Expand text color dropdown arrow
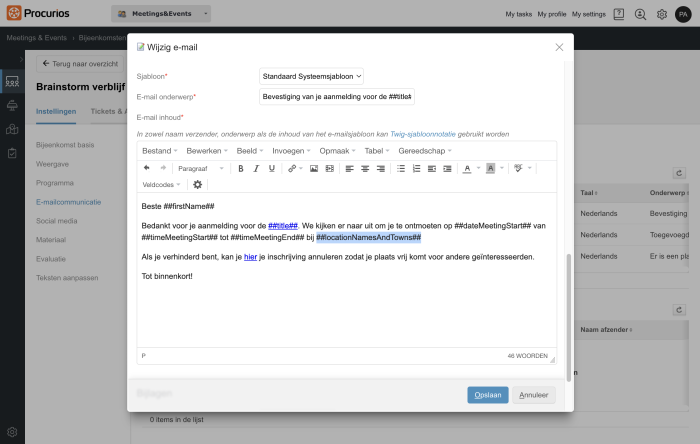Viewport: 700px width, 444px height. coord(479,168)
